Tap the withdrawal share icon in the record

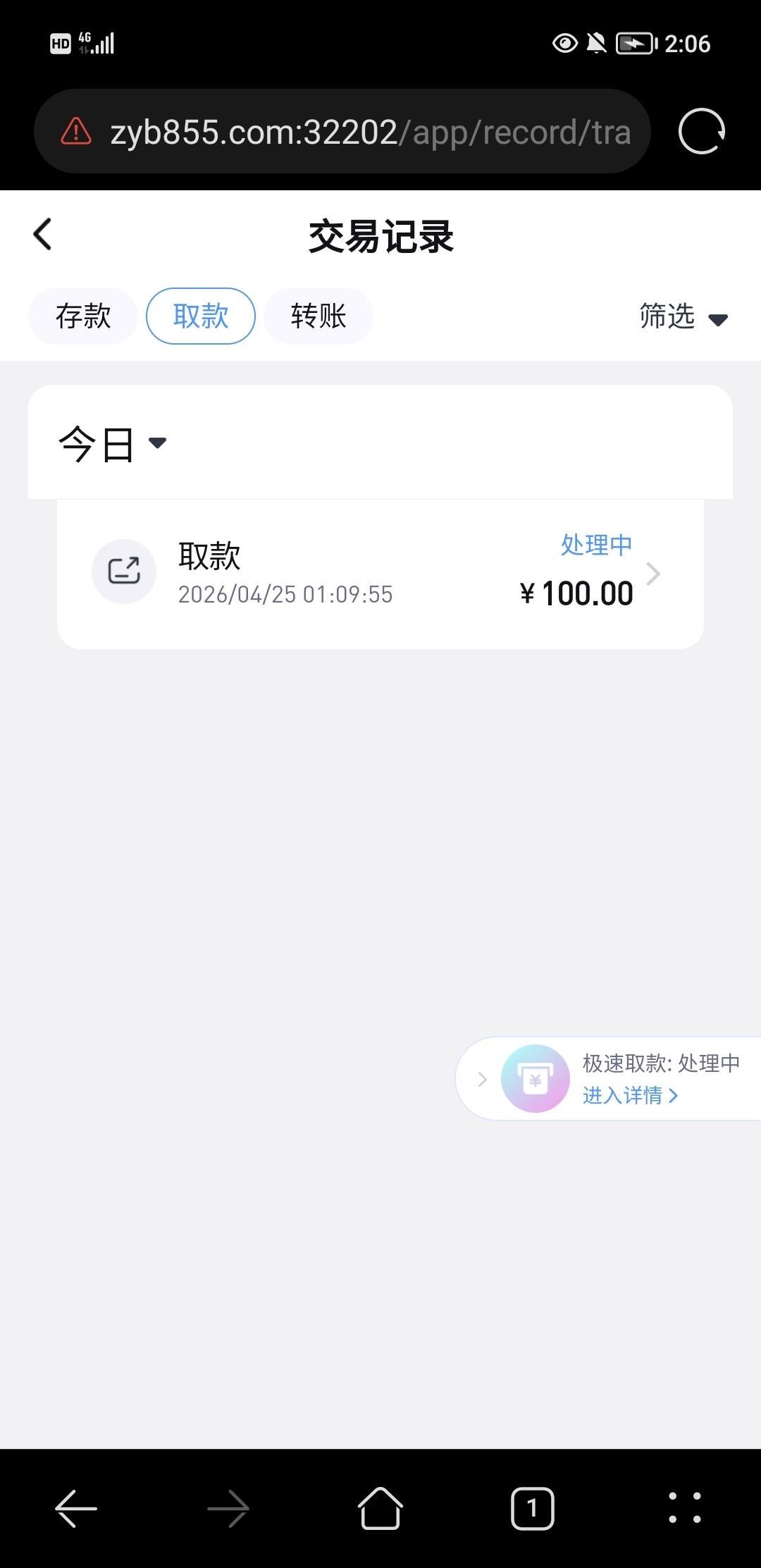(124, 571)
